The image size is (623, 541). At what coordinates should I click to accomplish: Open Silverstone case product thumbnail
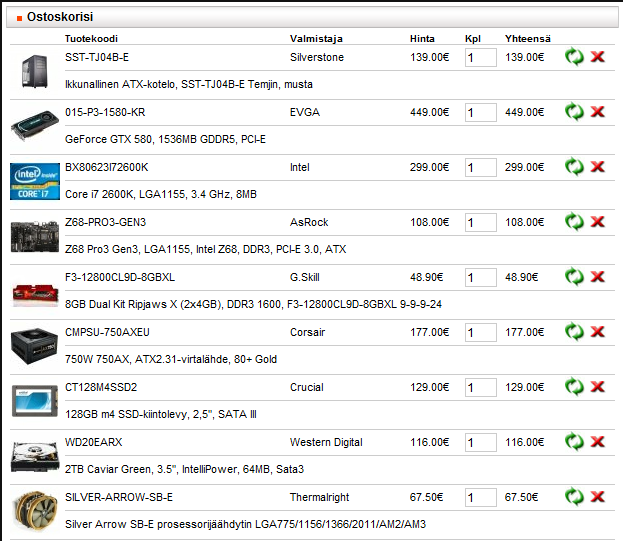coord(35,71)
